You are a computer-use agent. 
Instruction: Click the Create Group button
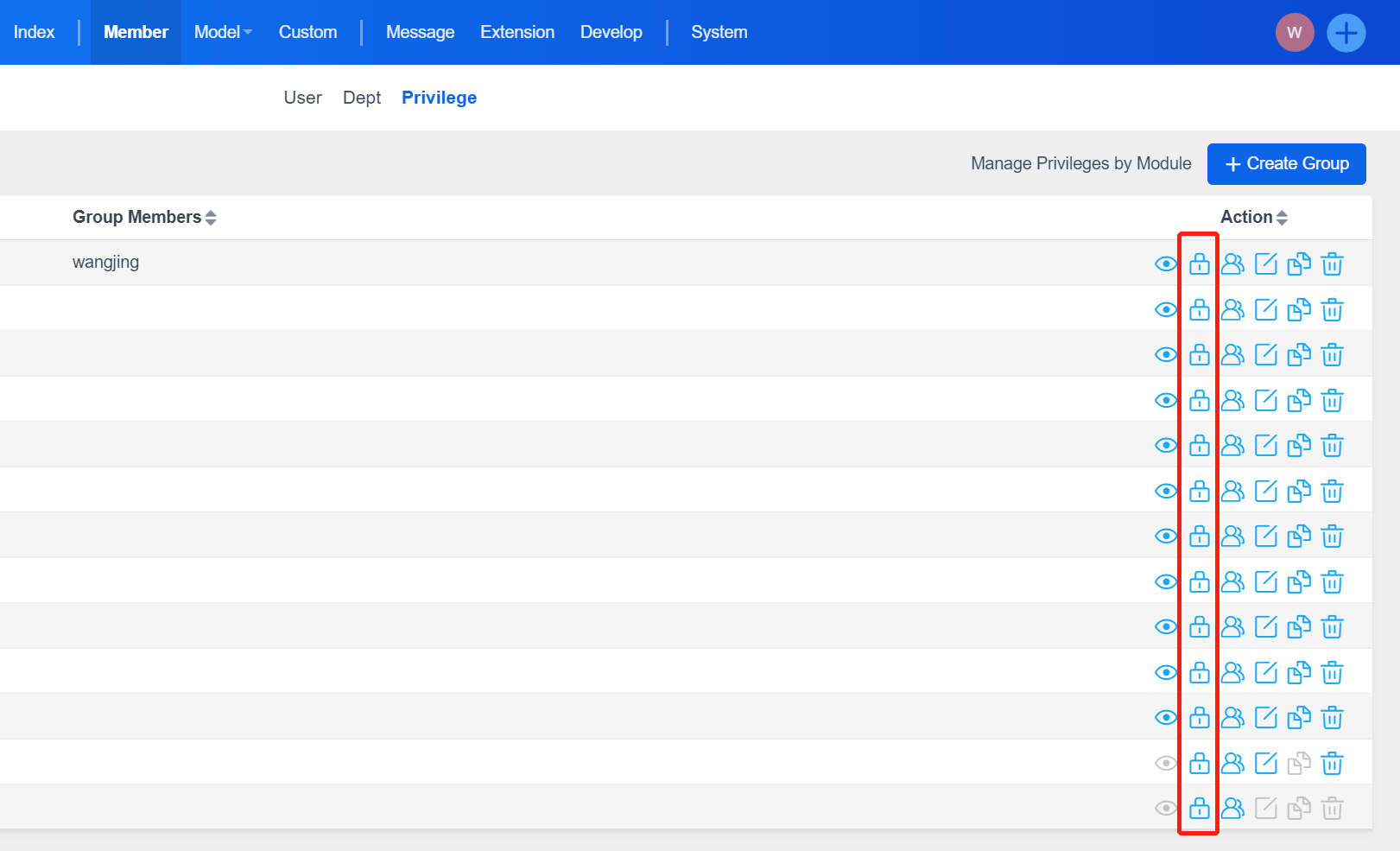(x=1286, y=164)
